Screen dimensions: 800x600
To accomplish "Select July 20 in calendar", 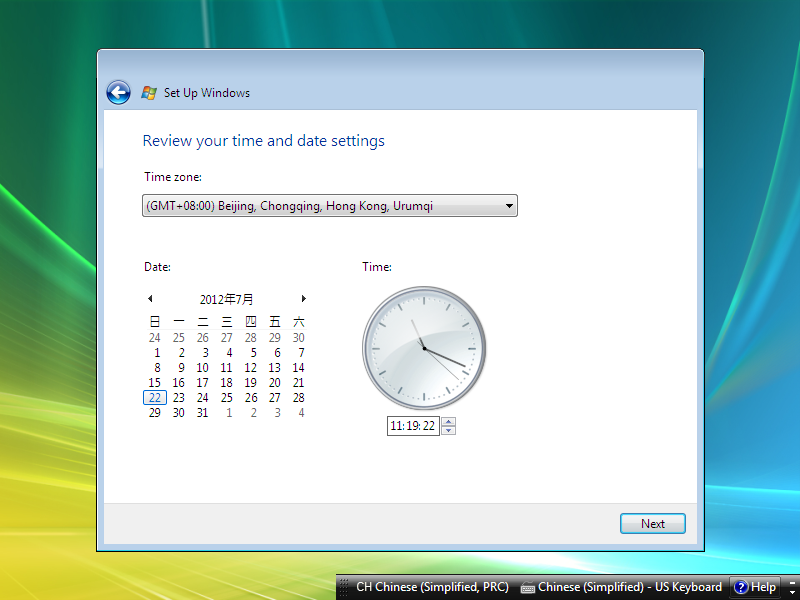I will coord(274,383).
